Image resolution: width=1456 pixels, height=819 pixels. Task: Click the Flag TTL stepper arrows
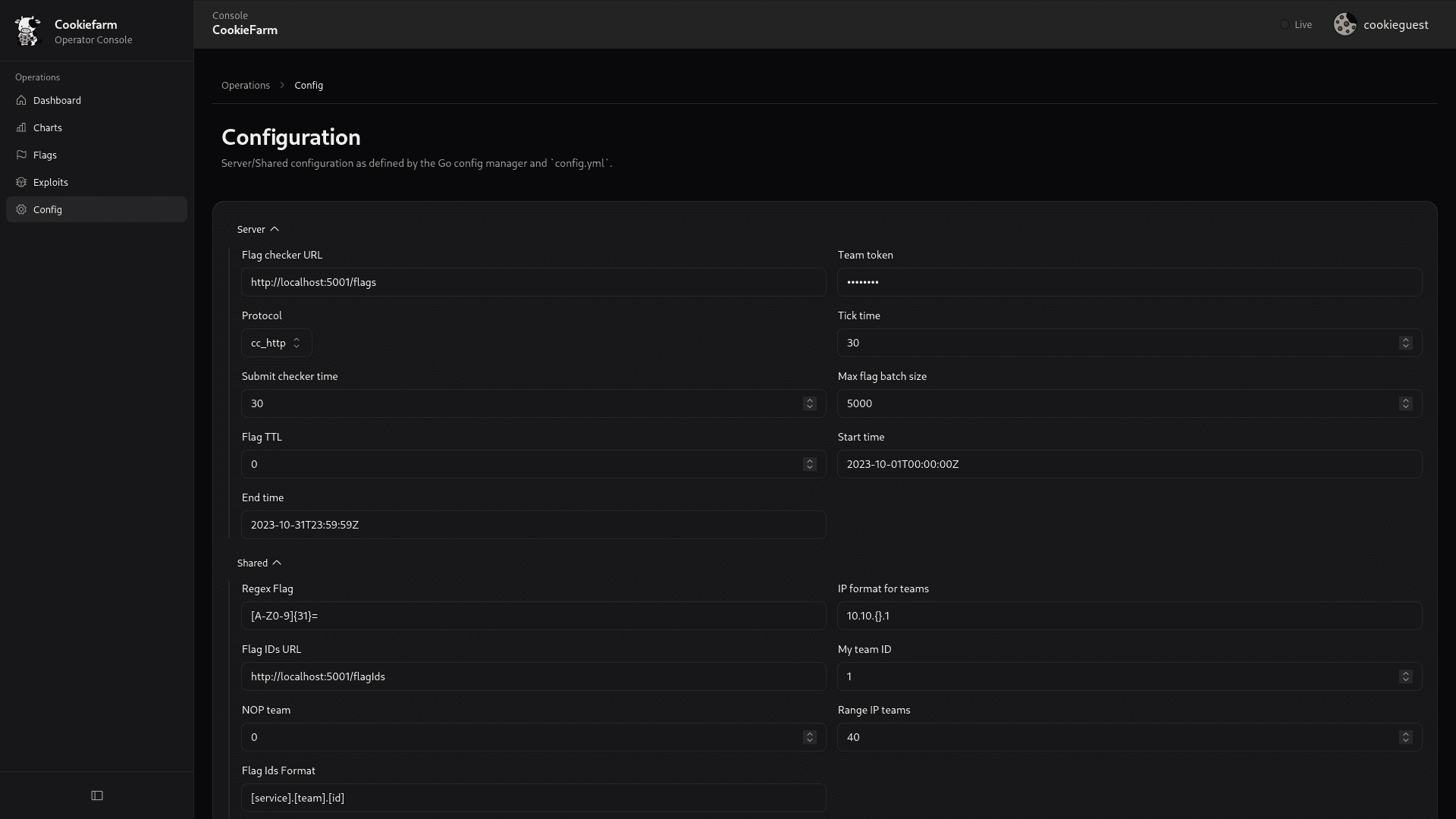809,464
